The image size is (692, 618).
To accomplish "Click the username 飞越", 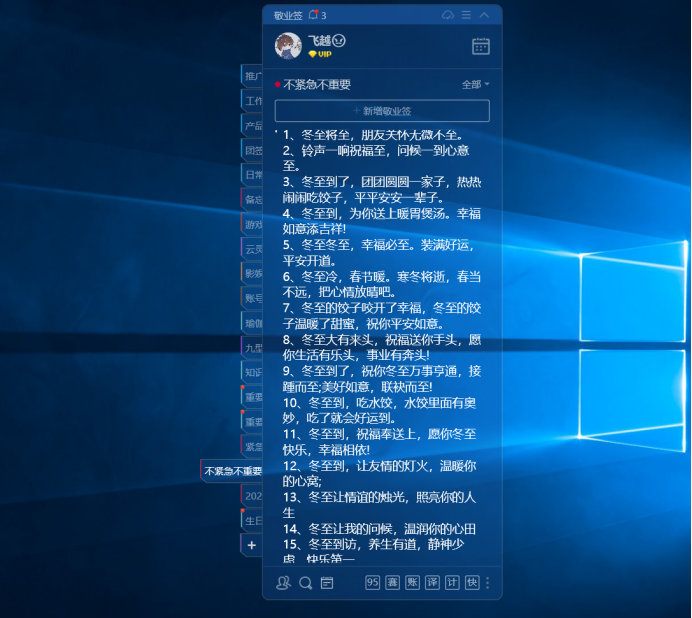I will pyautogui.click(x=320, y=41).
